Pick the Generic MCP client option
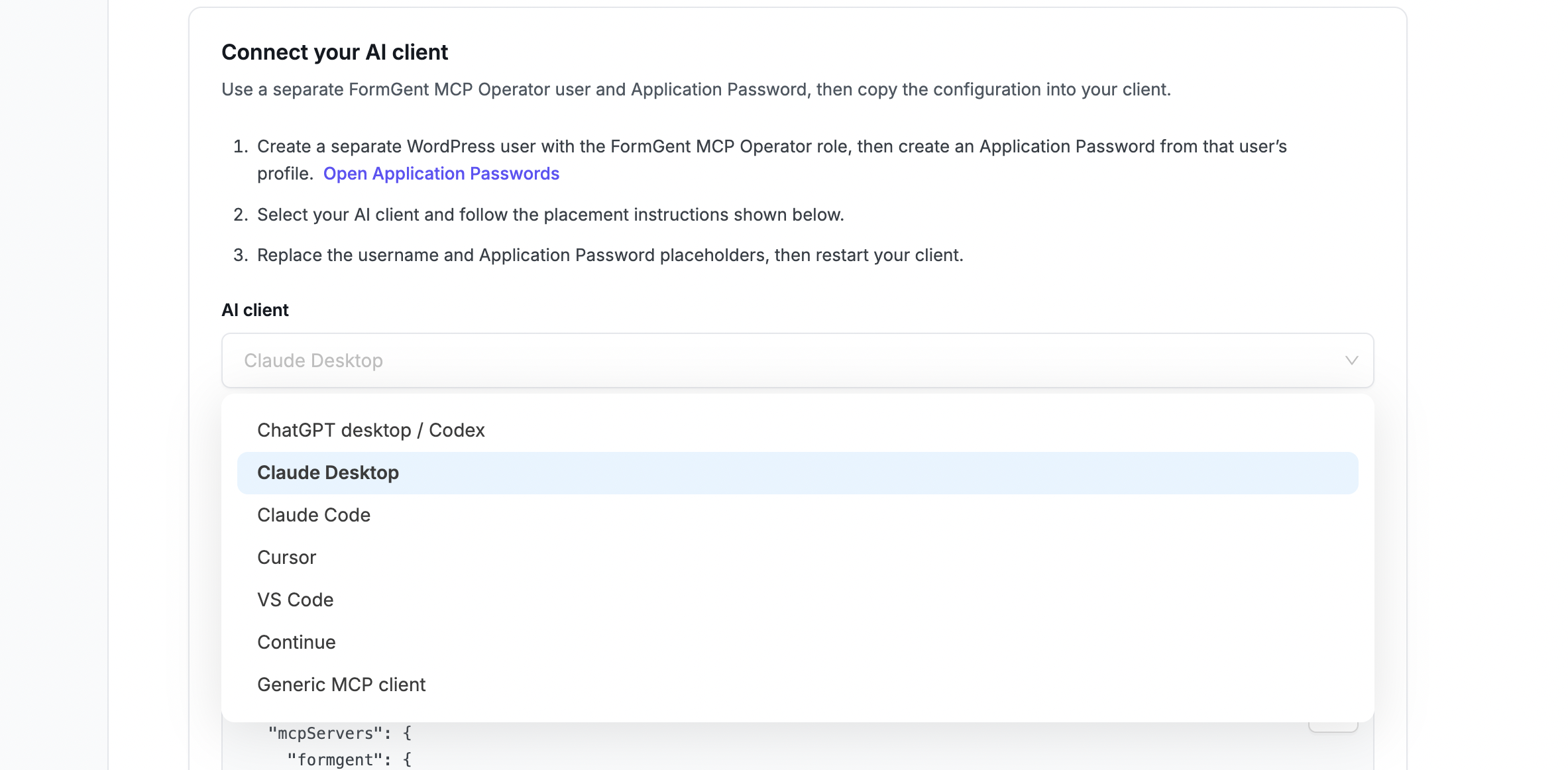 (x=798, y=685)
